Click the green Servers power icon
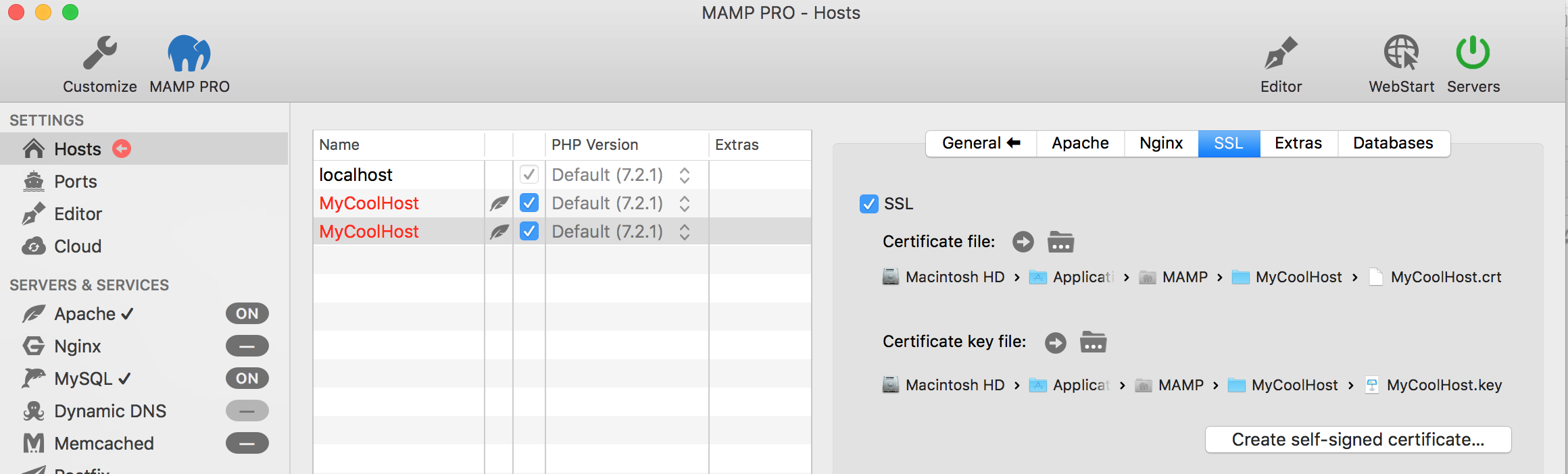The image size is (1568, 474). 1473,53
